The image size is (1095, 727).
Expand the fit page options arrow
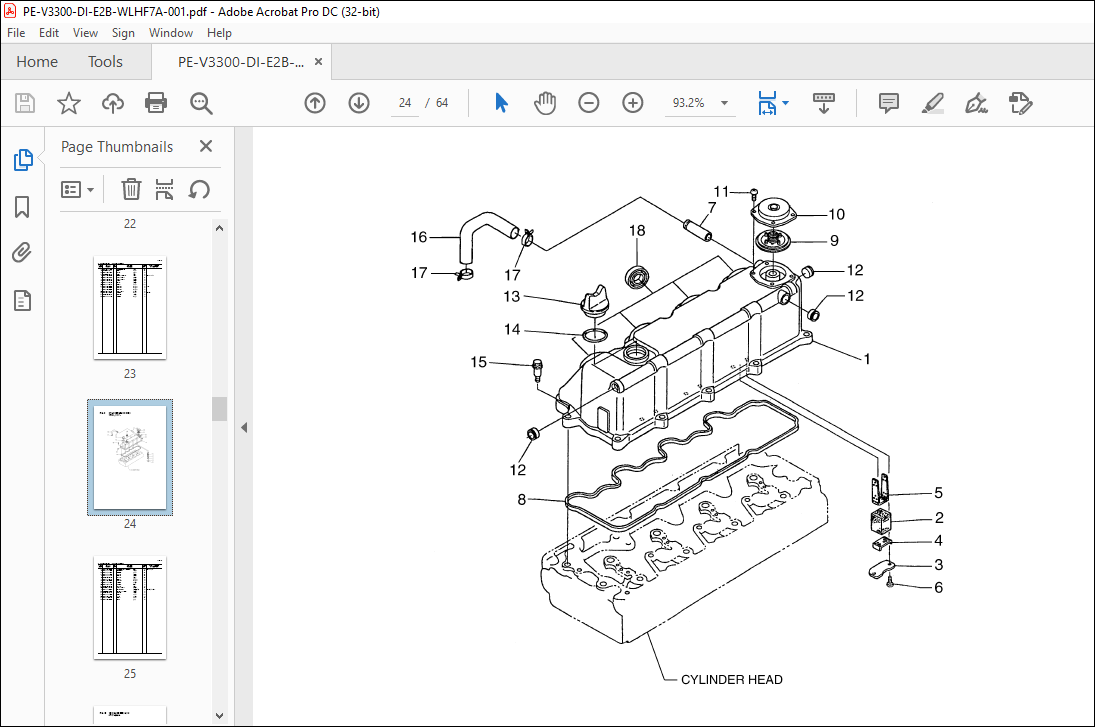pos(786,103)
